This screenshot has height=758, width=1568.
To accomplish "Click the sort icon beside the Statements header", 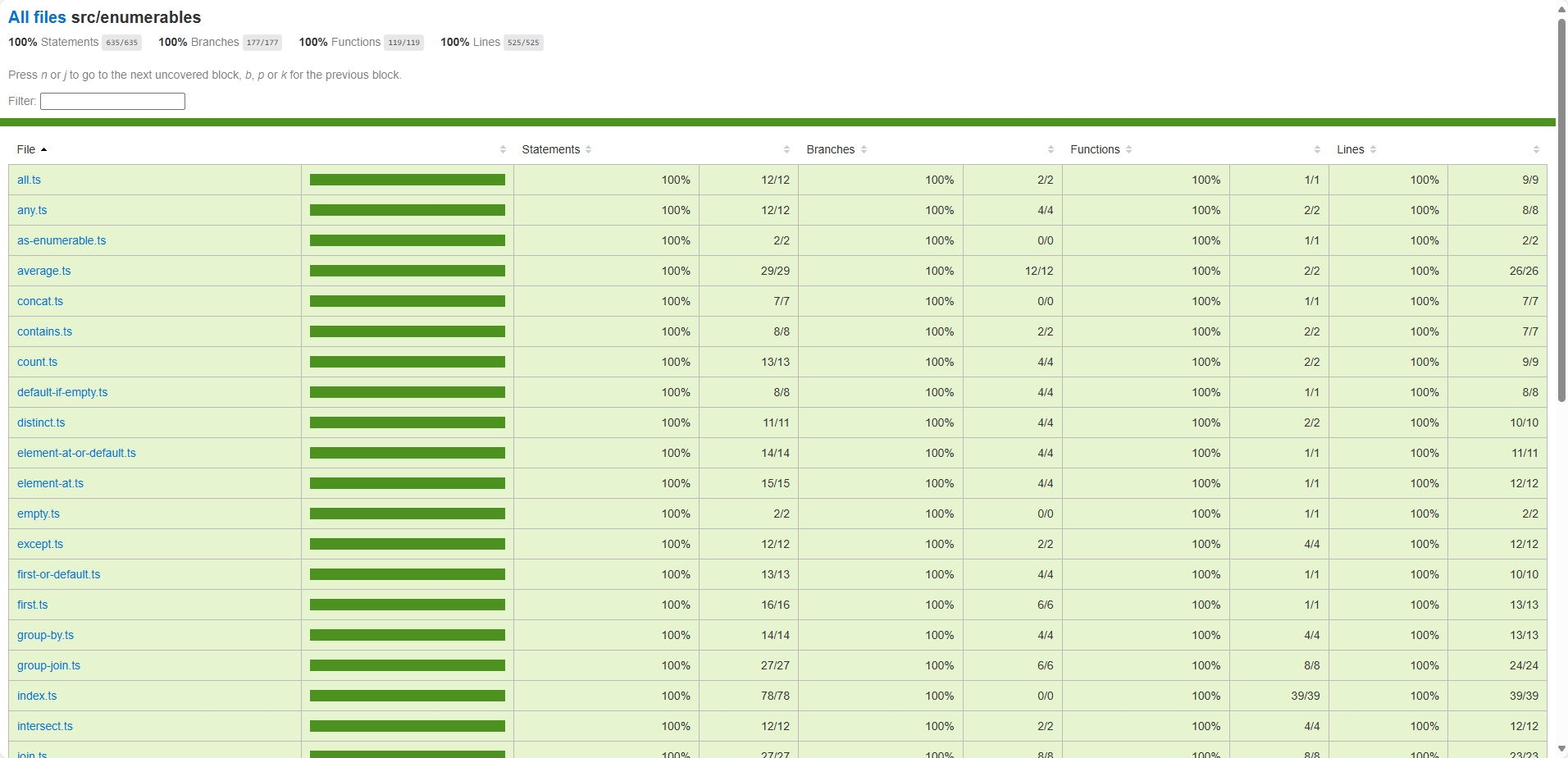I will click(589, 149).
